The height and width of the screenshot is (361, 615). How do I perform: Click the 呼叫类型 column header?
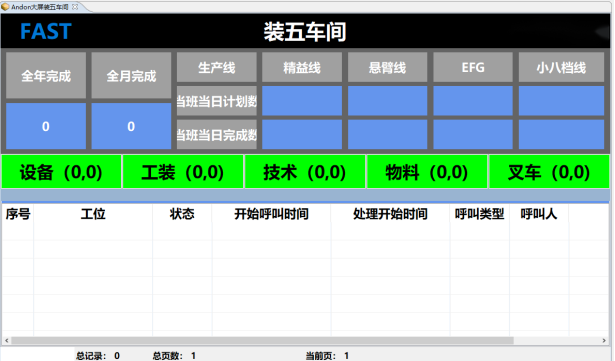(x=479, y=214)
